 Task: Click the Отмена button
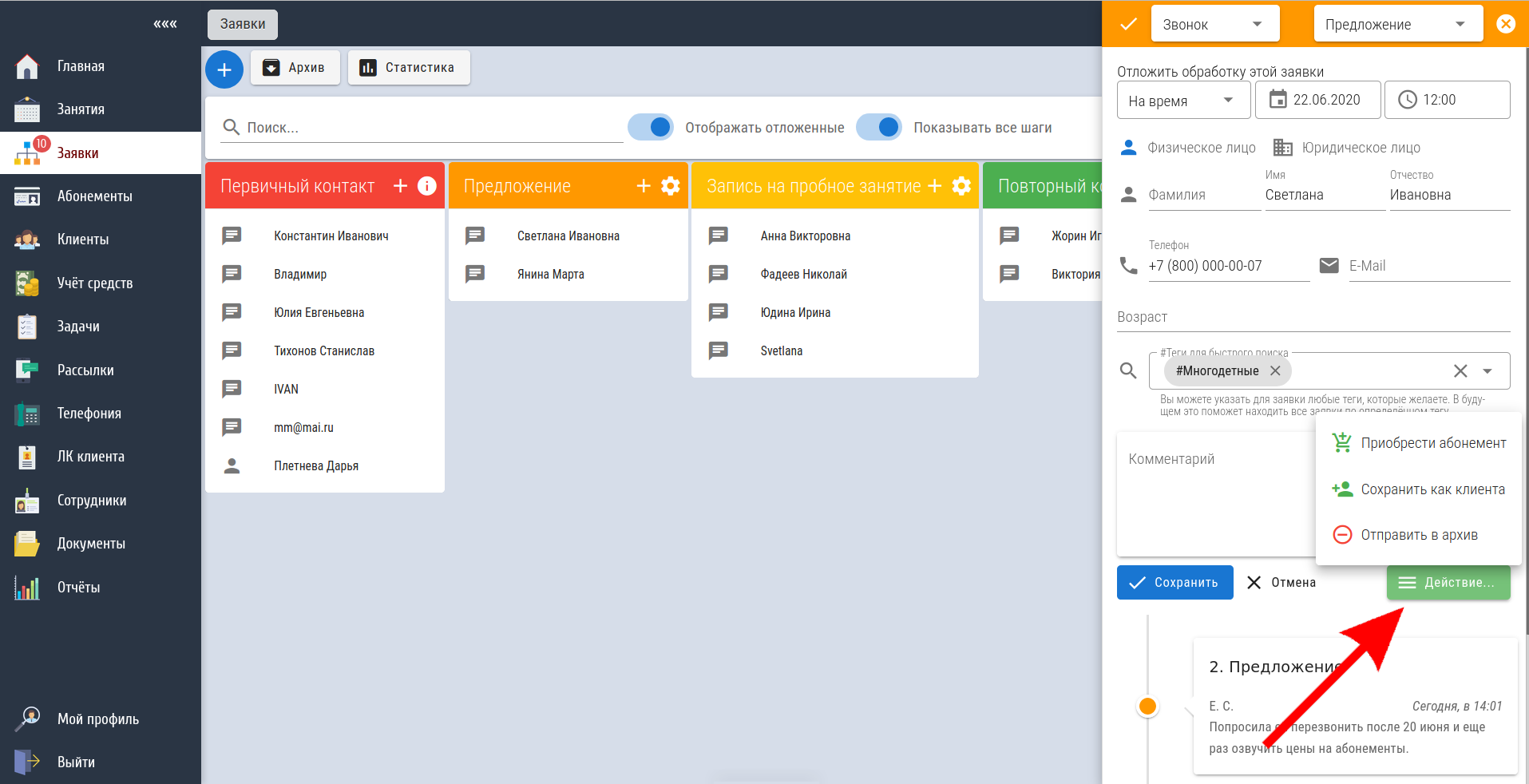[1281, 583]
